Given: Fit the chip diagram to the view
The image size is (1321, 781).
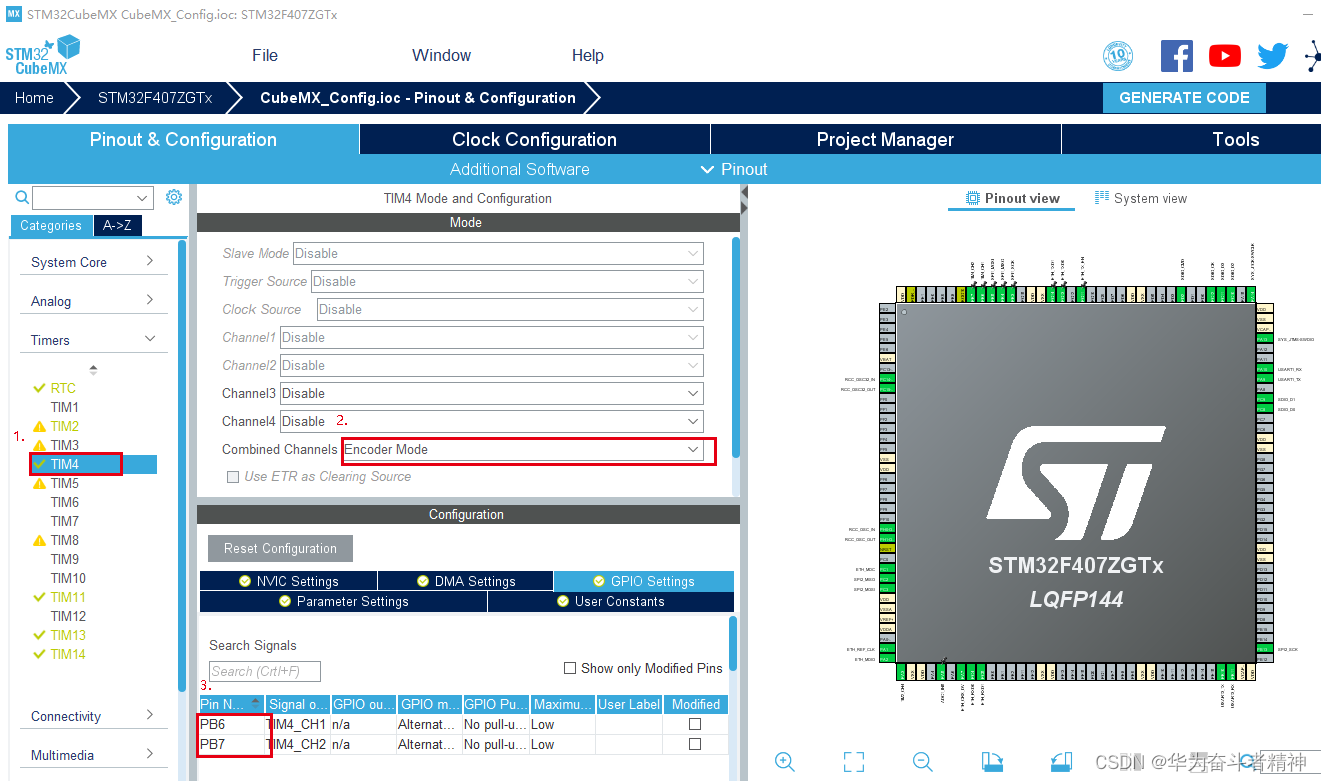Looking at the screenshot, I should [854, 762].
